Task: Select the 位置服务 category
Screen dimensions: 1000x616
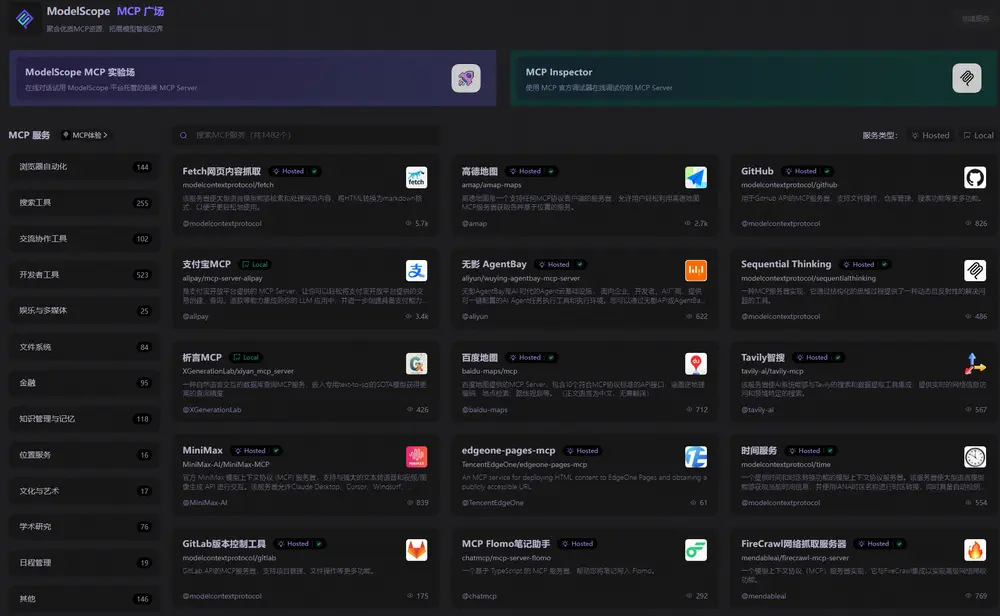Action: (84, 455)
